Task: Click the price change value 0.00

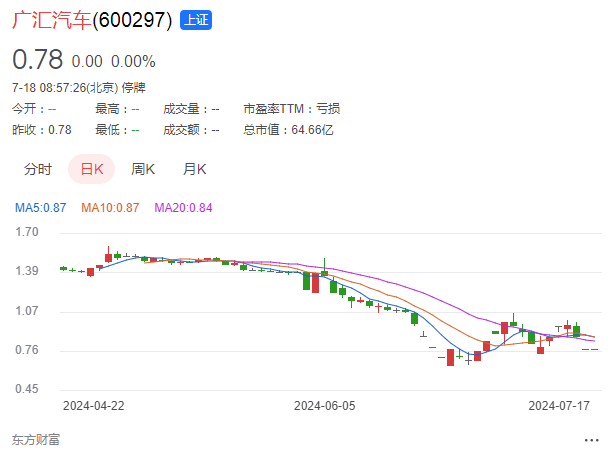Action: (87, 62)
